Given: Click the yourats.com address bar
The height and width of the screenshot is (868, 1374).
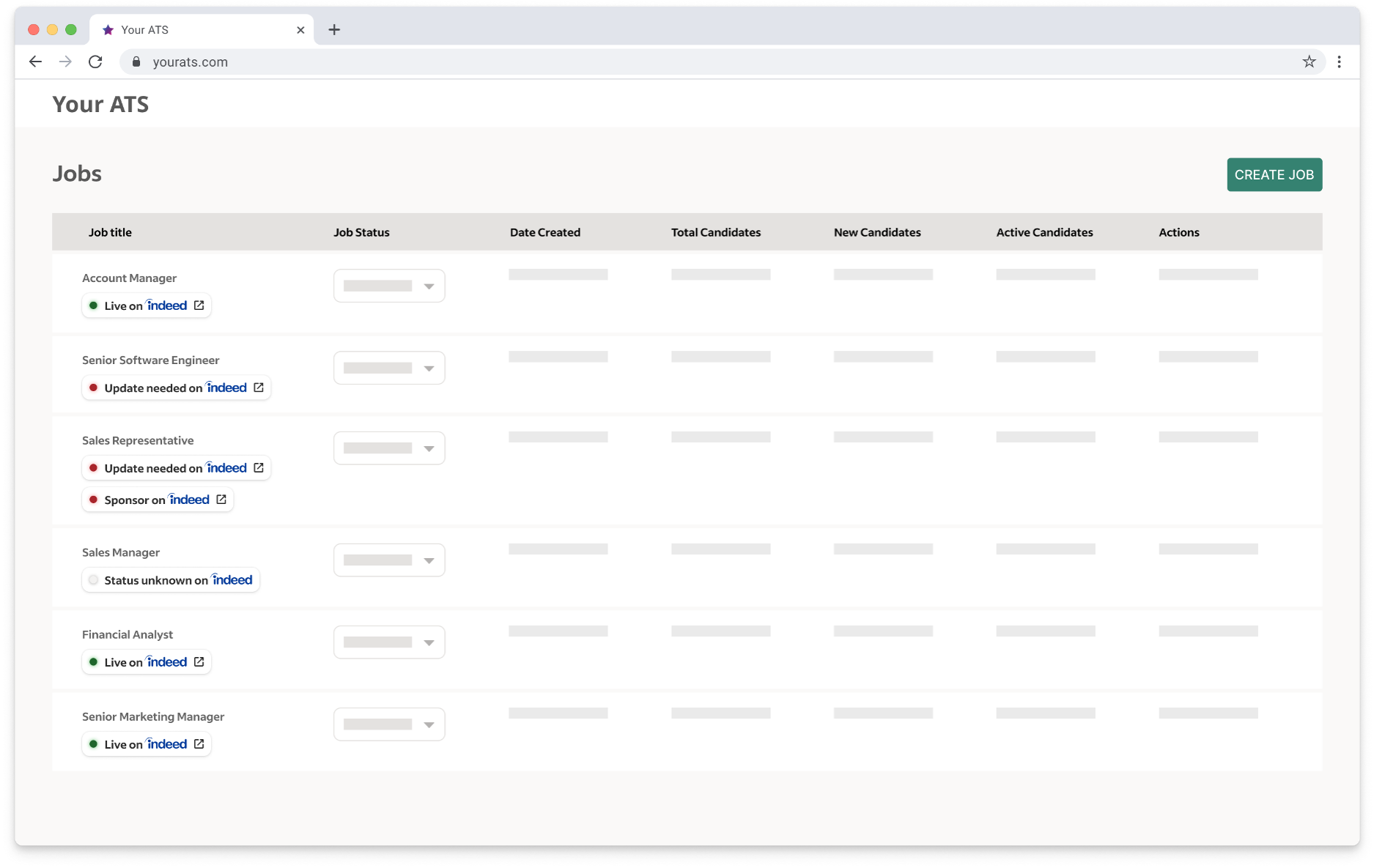Looking at the screenshot, I should [722, 62].
